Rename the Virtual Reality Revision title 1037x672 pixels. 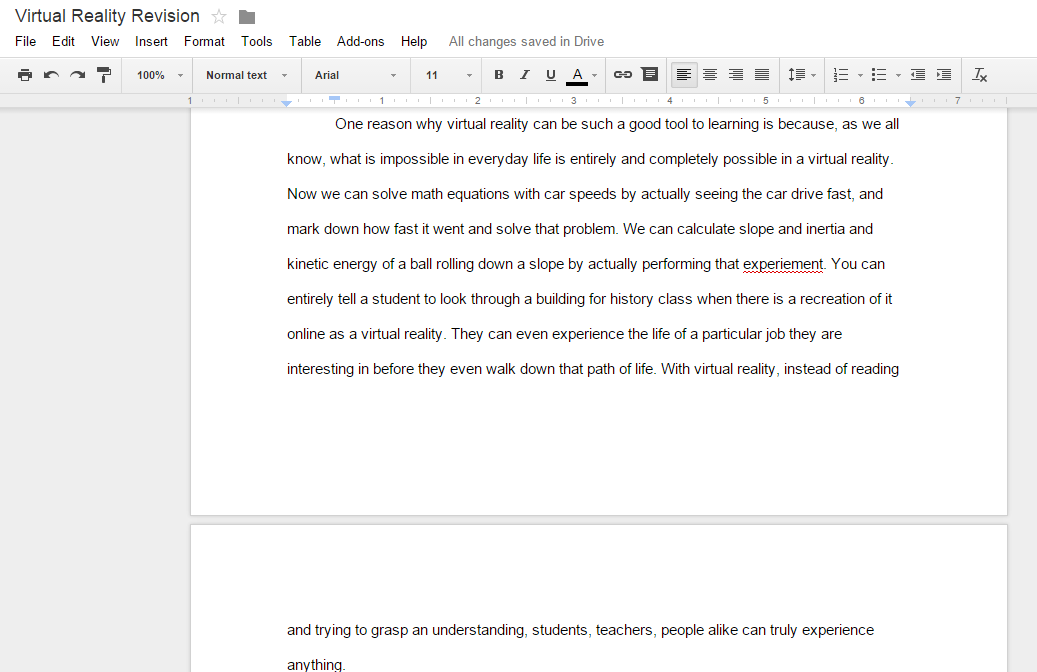coord(107,16)
